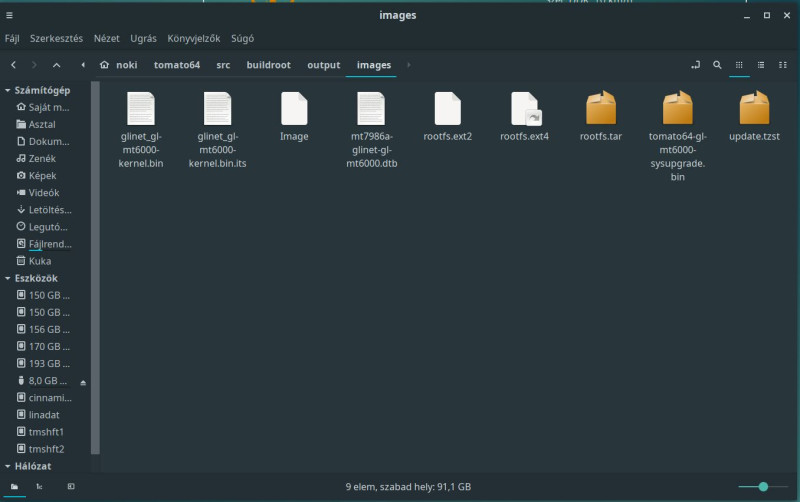Viewport: 800px width, 502px height.
Task: Click the status text '9 elem, szabad hely: 91,1 GB'
Action: click(408, 487)
